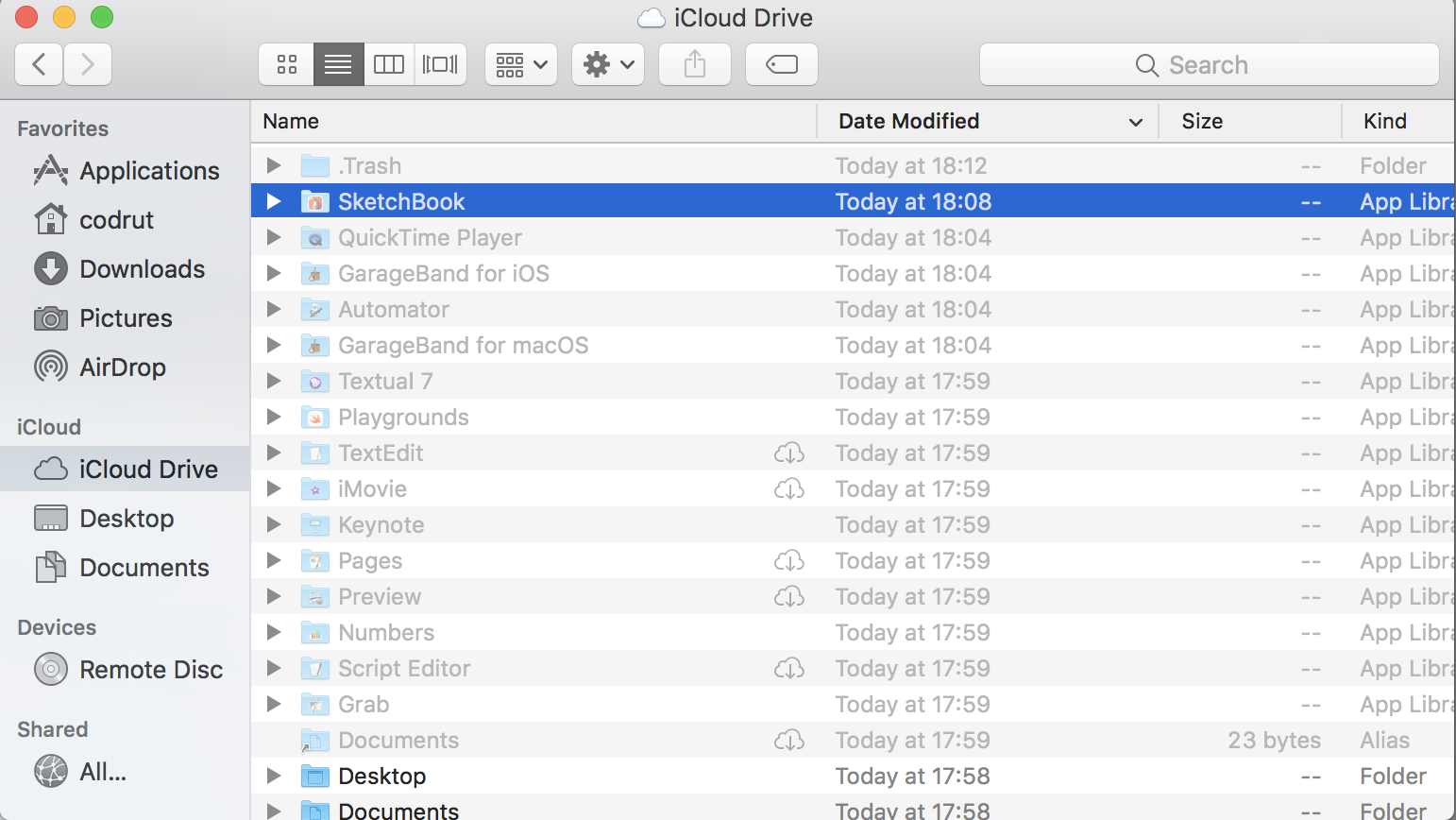Screen dimensions: 1456x820
Task: Switch to icon view
Action: click(x=287, y=64)
